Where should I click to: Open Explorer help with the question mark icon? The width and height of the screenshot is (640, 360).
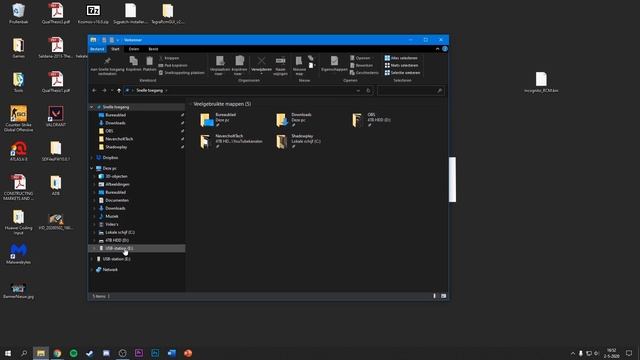(445, 49)
